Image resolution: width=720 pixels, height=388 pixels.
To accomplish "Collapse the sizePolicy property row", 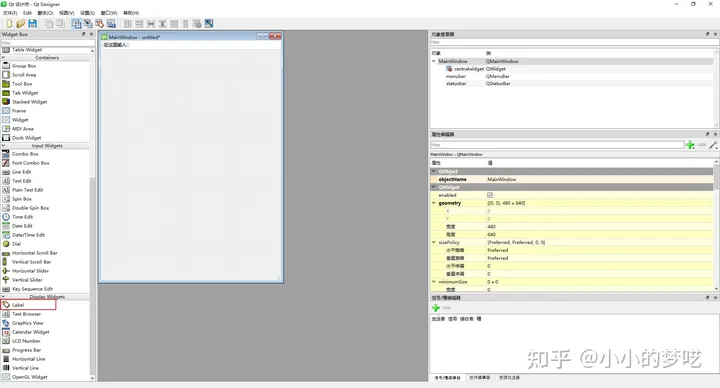I will [x=434, y=242].
